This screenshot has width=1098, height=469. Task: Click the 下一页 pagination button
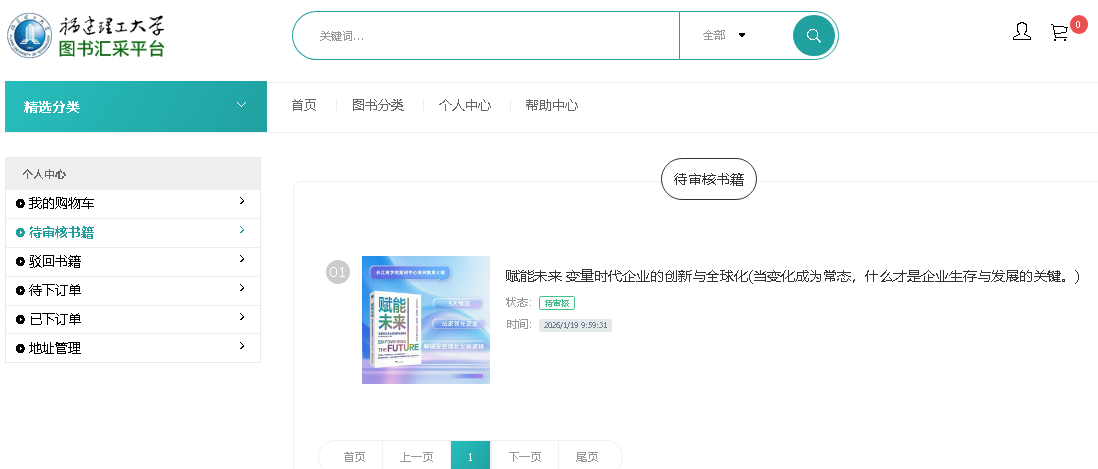[x=525, y=457]
